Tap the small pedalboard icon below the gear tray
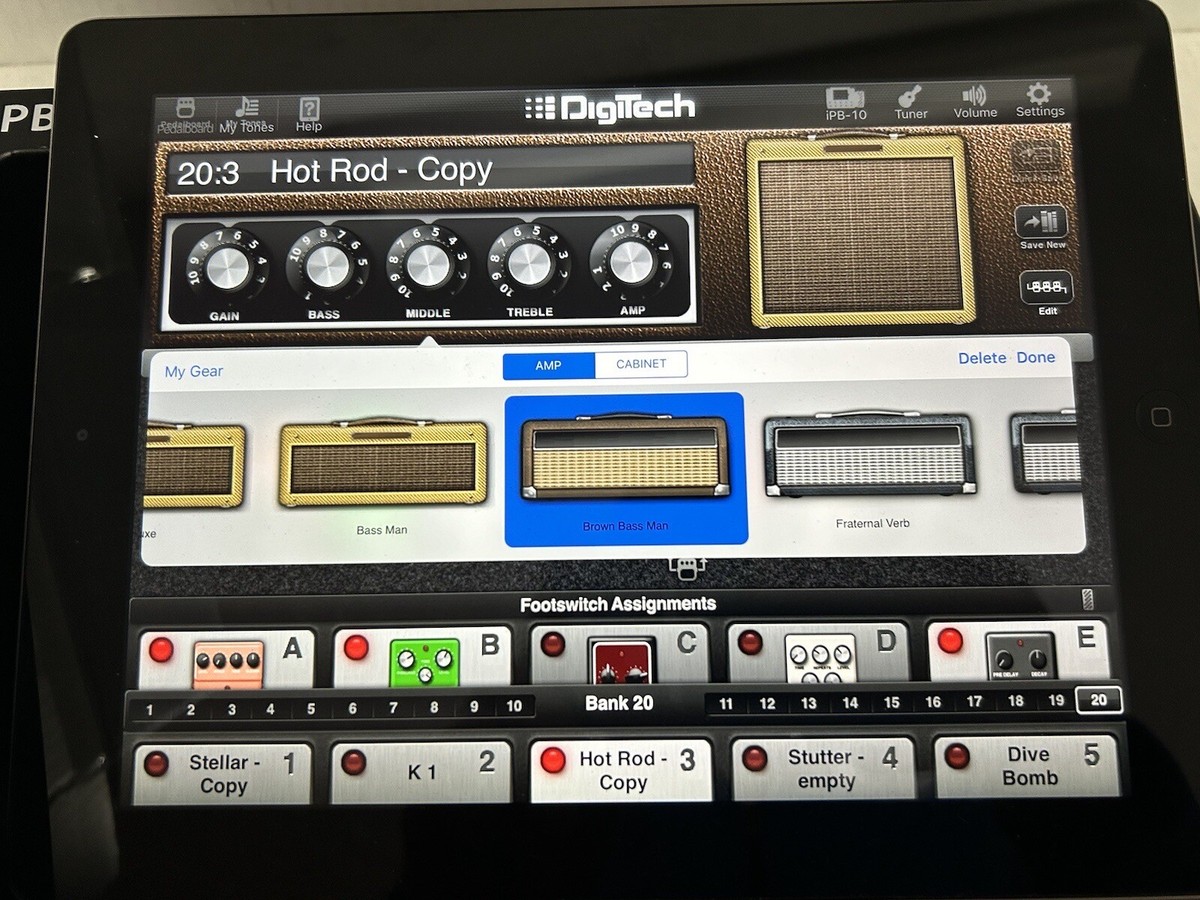 (x=687, y=567)
